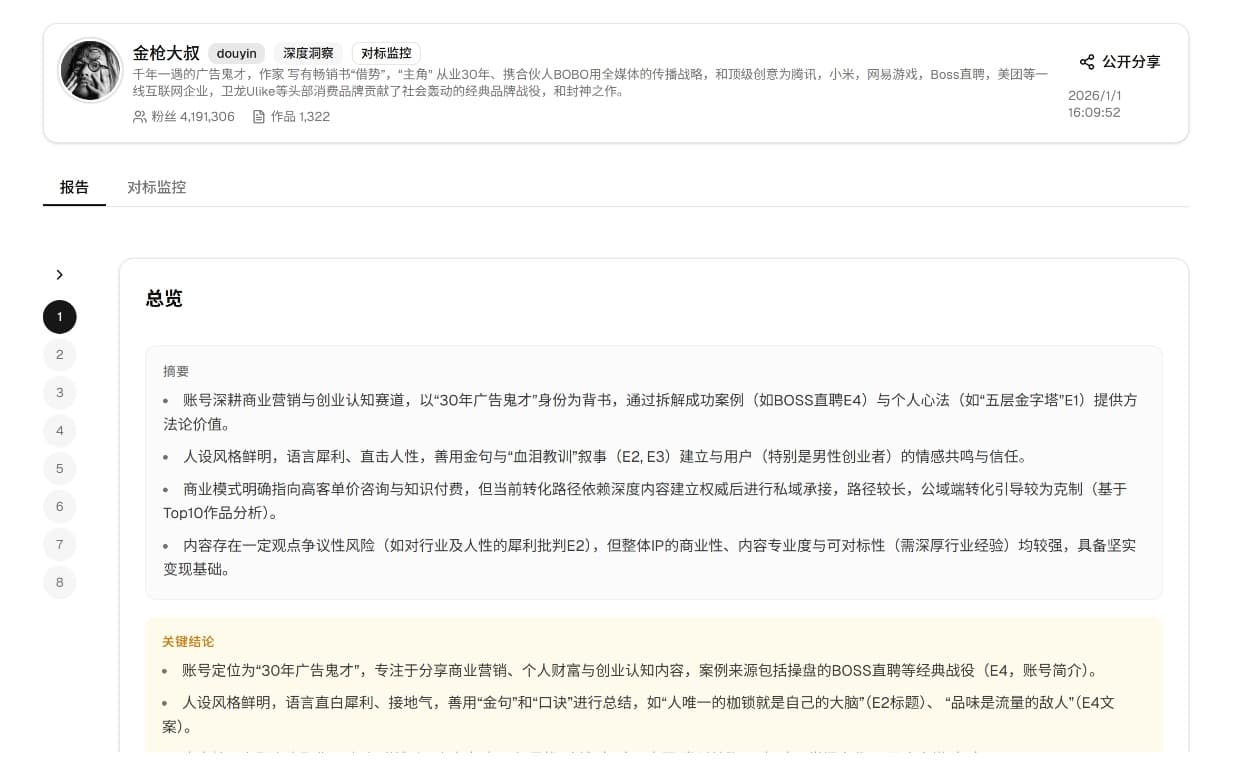Select the 报告 tab
The height and width of the screenshot is (765, 1248).
pyautogui.click(x=74, y=187)
